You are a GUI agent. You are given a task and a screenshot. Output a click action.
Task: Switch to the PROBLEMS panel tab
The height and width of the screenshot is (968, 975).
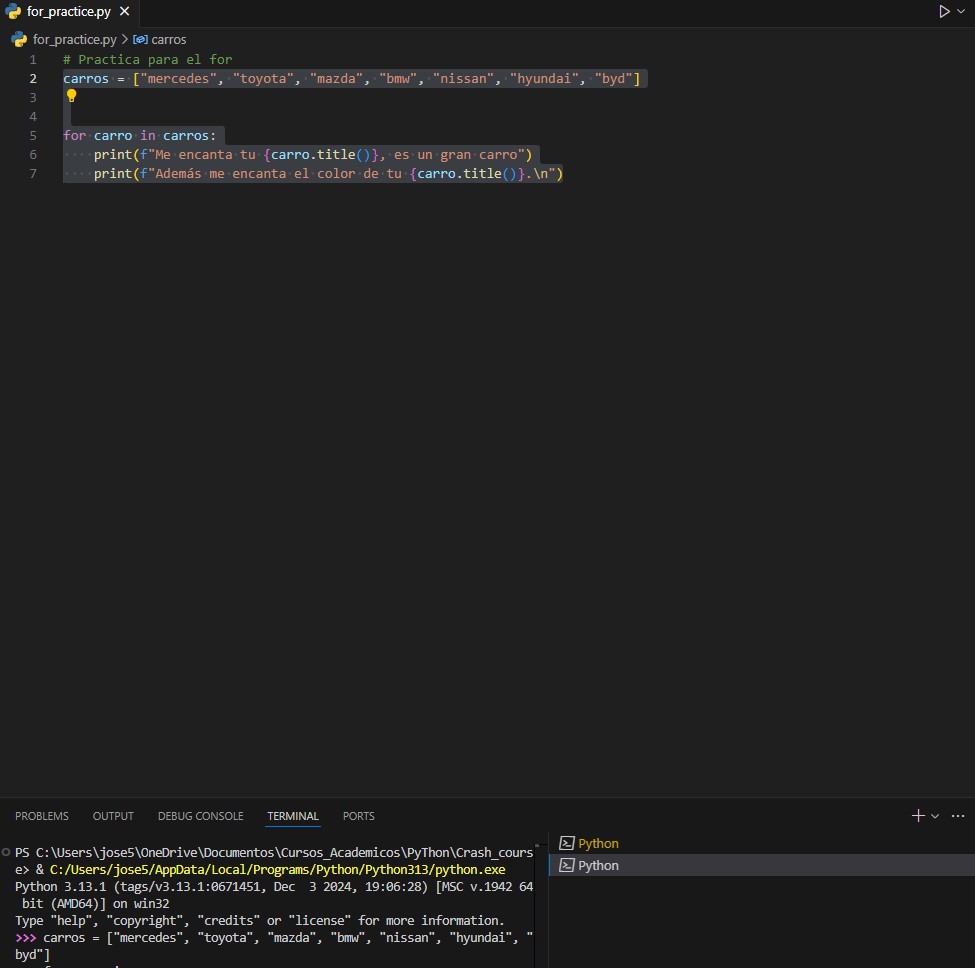click(42, 816)
